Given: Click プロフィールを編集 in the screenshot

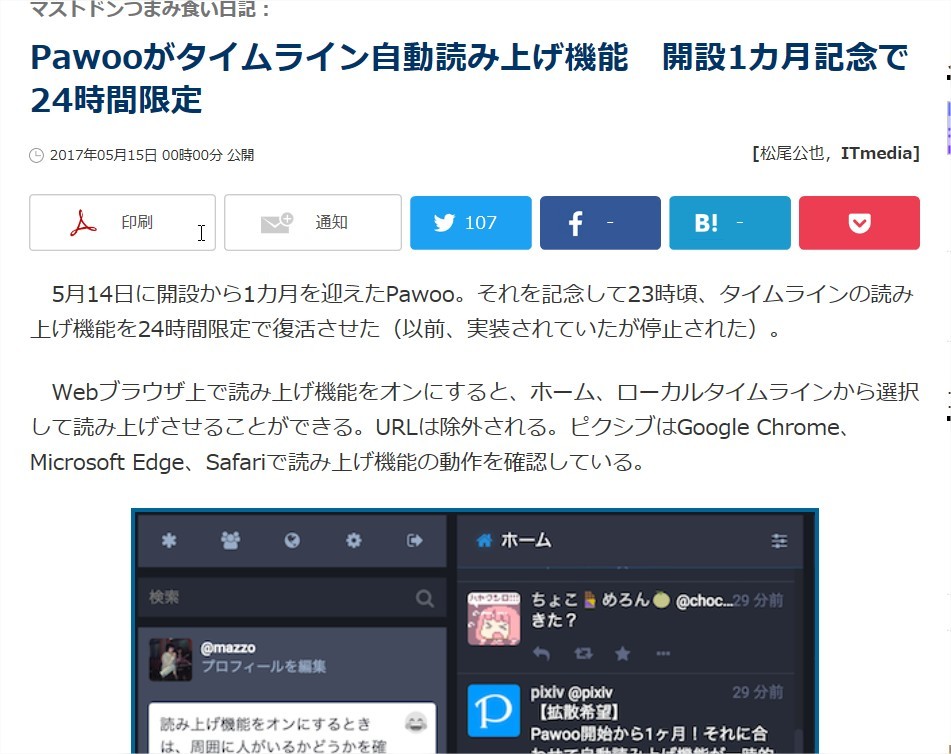Looking at the screenshot, I should 263,666.
